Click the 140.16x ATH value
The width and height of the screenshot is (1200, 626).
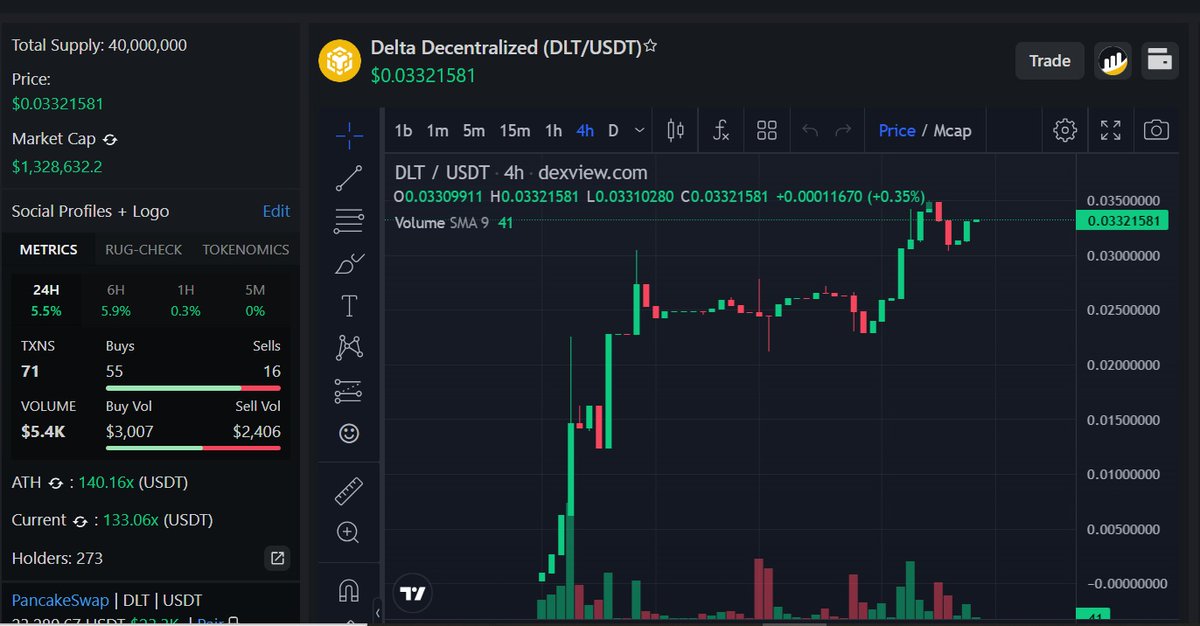[x=105, y=483]
